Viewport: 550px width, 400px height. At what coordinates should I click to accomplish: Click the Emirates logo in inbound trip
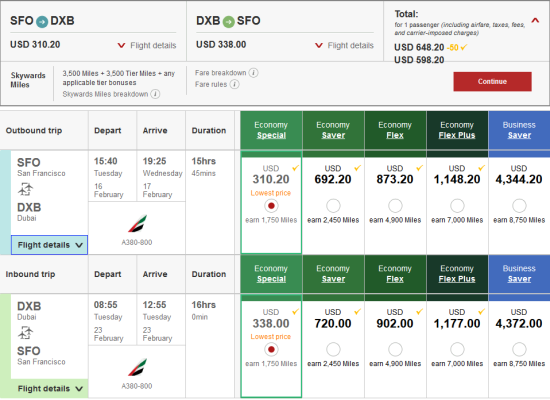[x=137, y=367]
